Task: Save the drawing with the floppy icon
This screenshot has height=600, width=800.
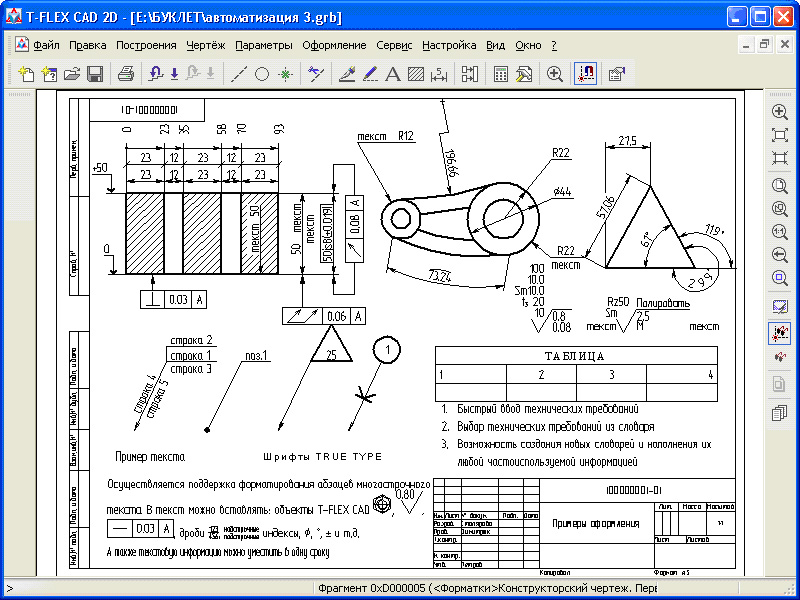Action: pyautogui.click(x=95, y=74)
